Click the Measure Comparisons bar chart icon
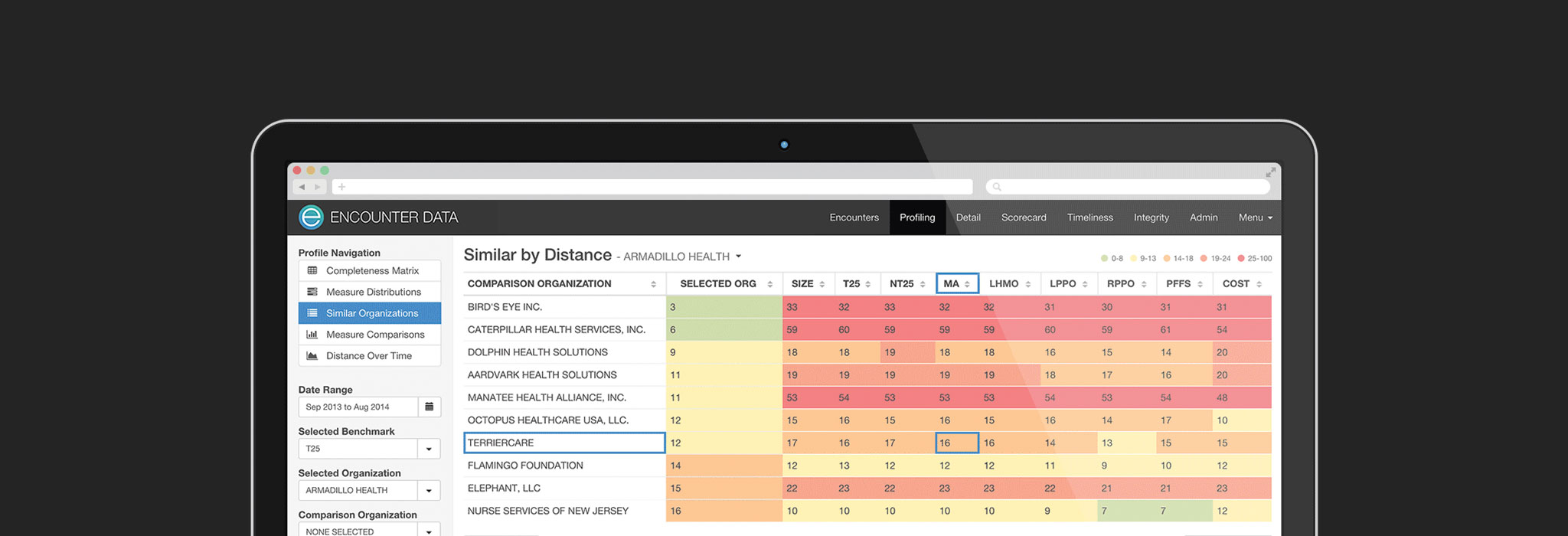Screen dimensions: 1568x536 click(x=312, y=335)
